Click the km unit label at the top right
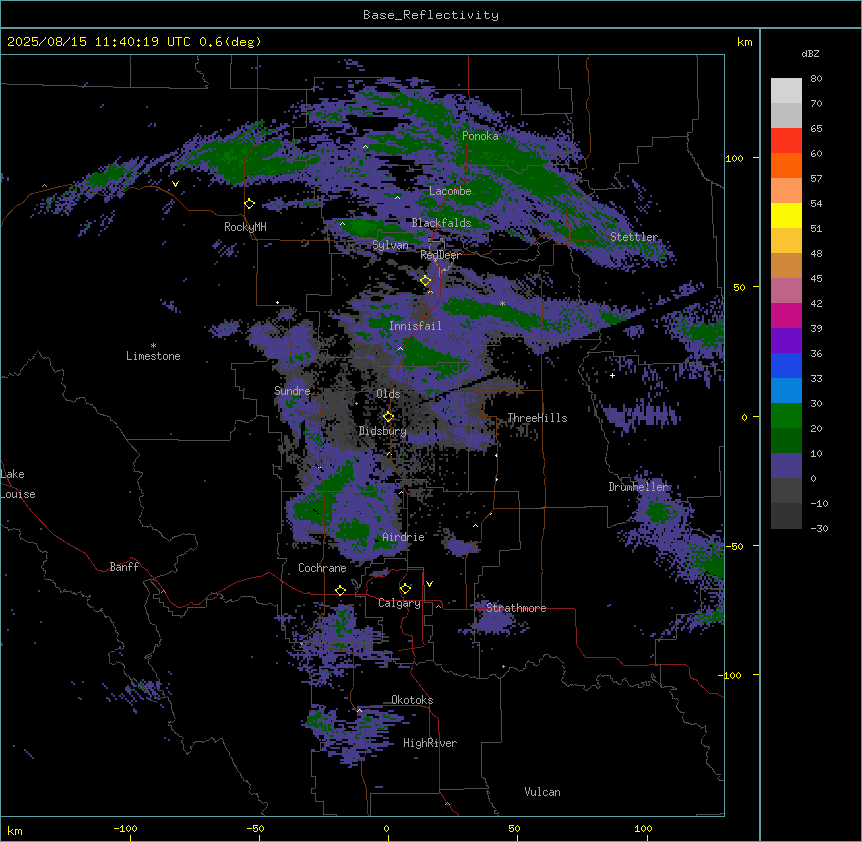 (745, 42)
